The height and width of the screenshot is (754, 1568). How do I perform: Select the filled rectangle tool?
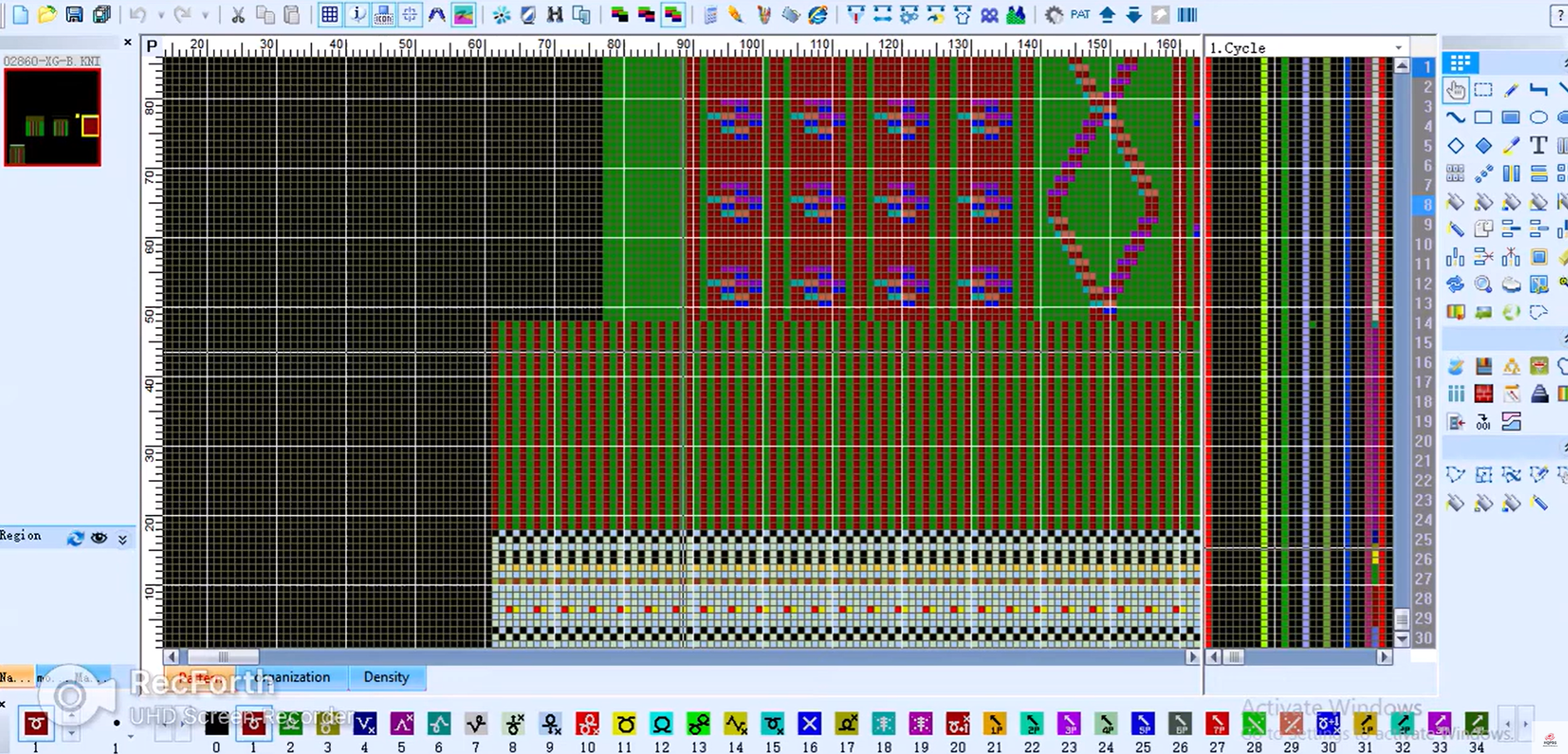tap(1511, 117)
